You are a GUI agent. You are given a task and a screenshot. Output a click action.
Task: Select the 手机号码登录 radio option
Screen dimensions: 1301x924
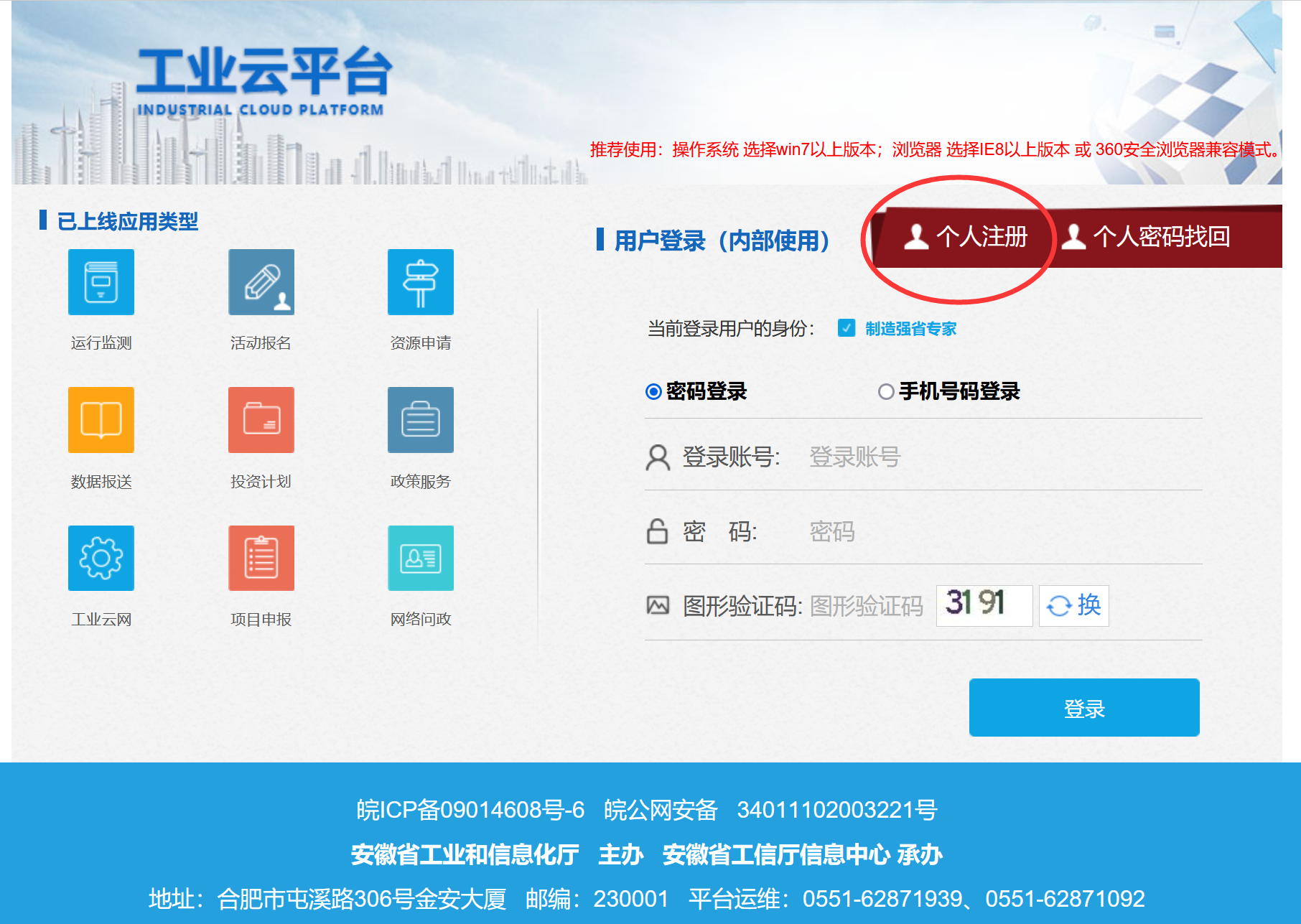coord(886,391)
